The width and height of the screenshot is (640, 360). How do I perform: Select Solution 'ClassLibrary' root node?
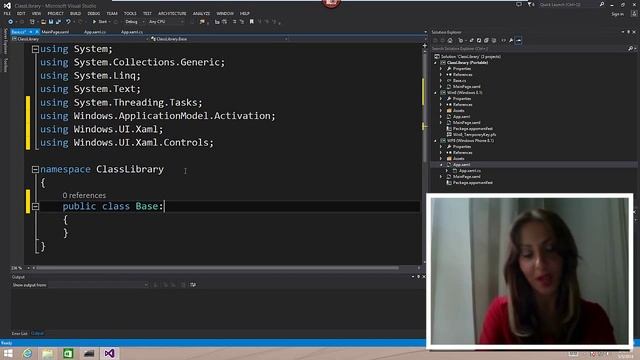tap(471, 57)
